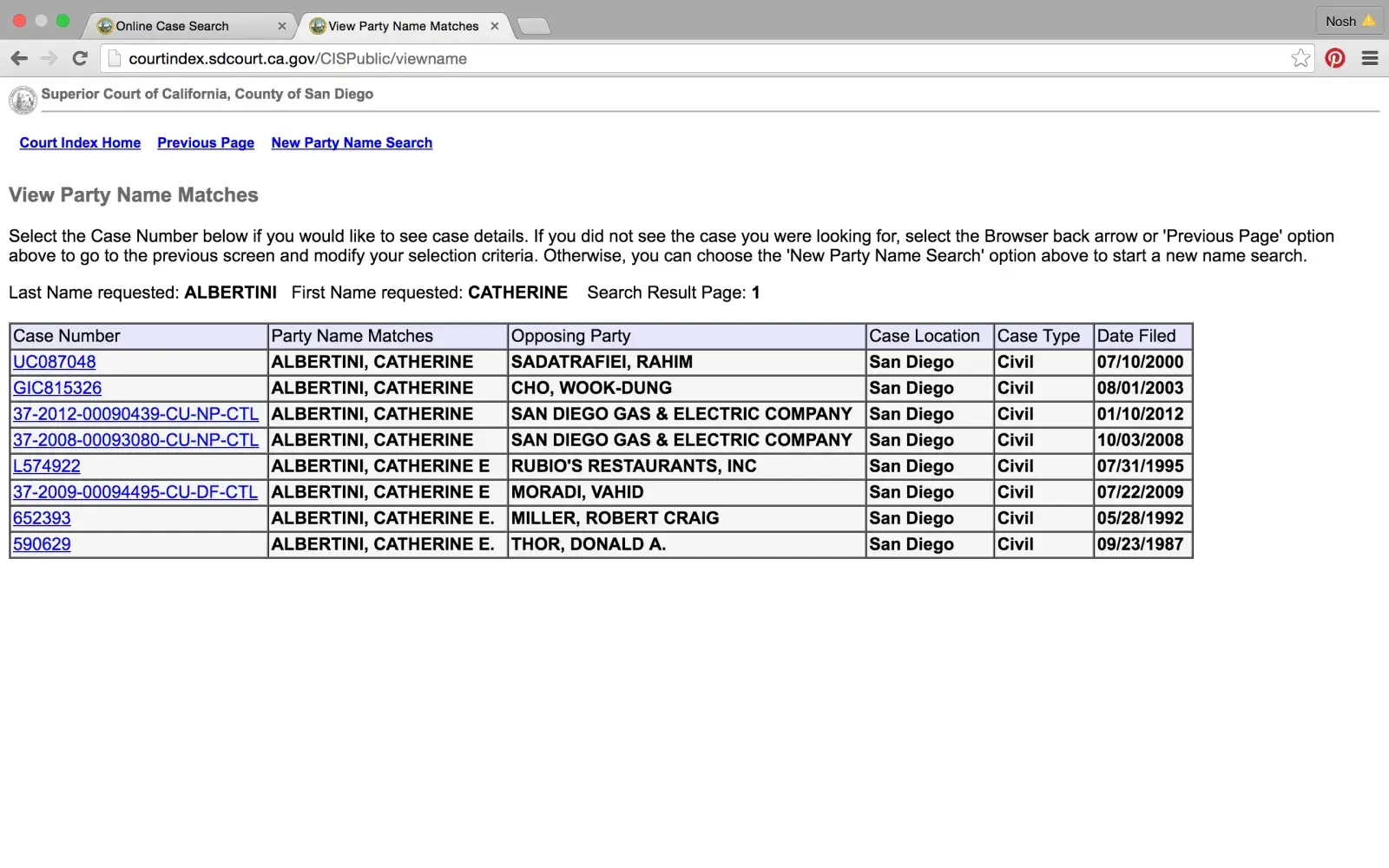Open the Chrome hamburger menu
The height and width of the screenshot is (868, 1389).
pyautogui.click(x=1370, y=58)
